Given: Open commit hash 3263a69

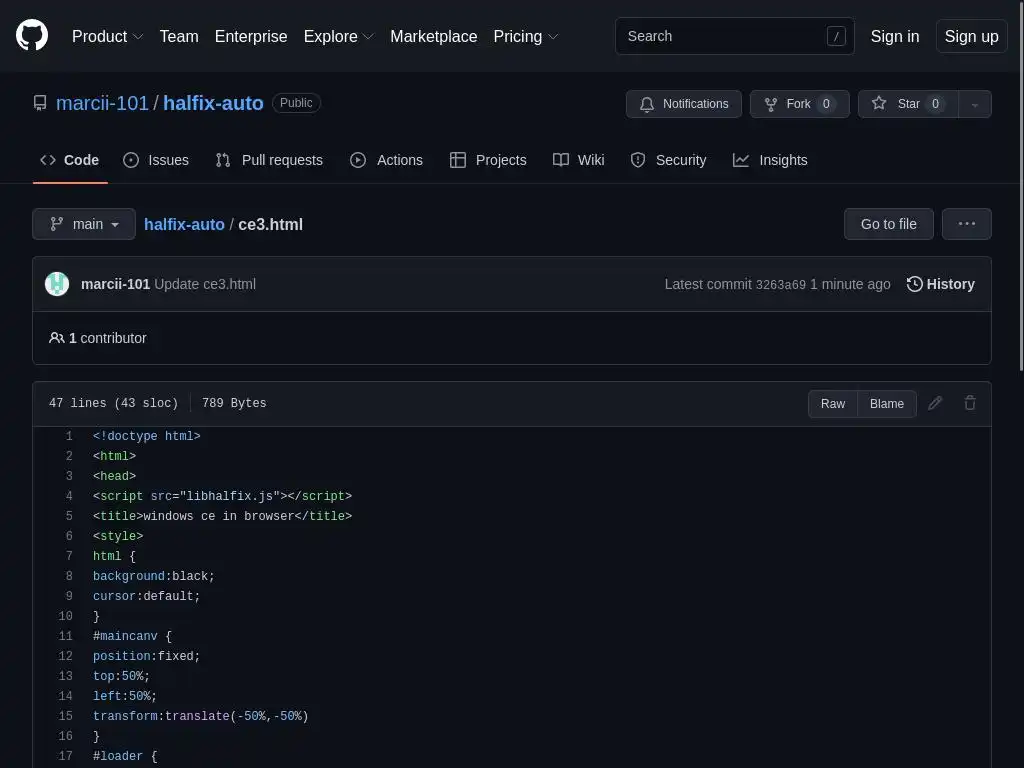Looking at the screenshot, I should point(780,285).
